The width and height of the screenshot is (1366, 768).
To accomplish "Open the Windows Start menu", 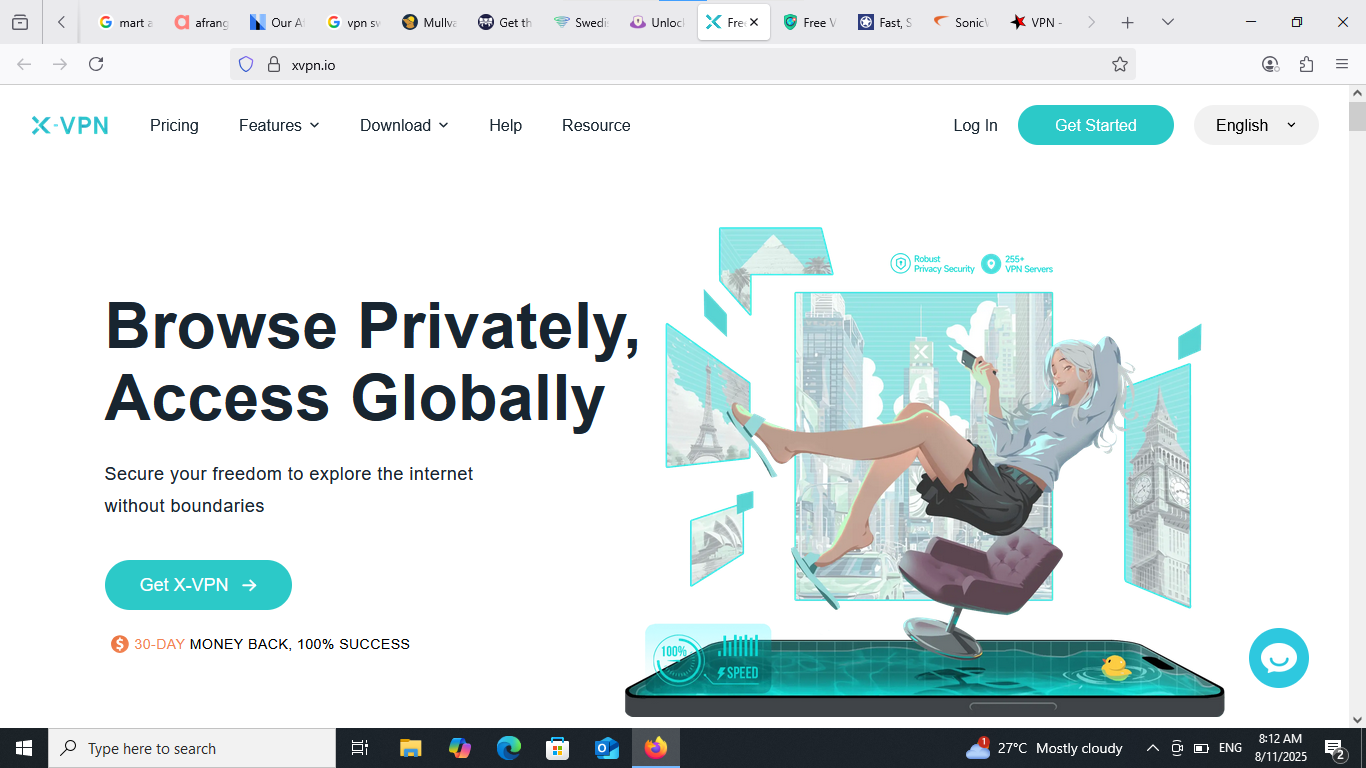I will [x=24, y=748].
